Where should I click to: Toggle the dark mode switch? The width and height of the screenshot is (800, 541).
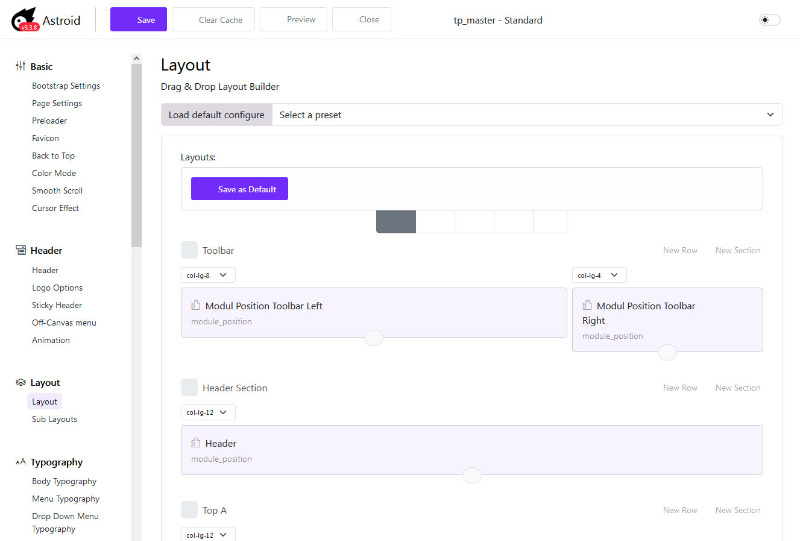click(769, 20)
